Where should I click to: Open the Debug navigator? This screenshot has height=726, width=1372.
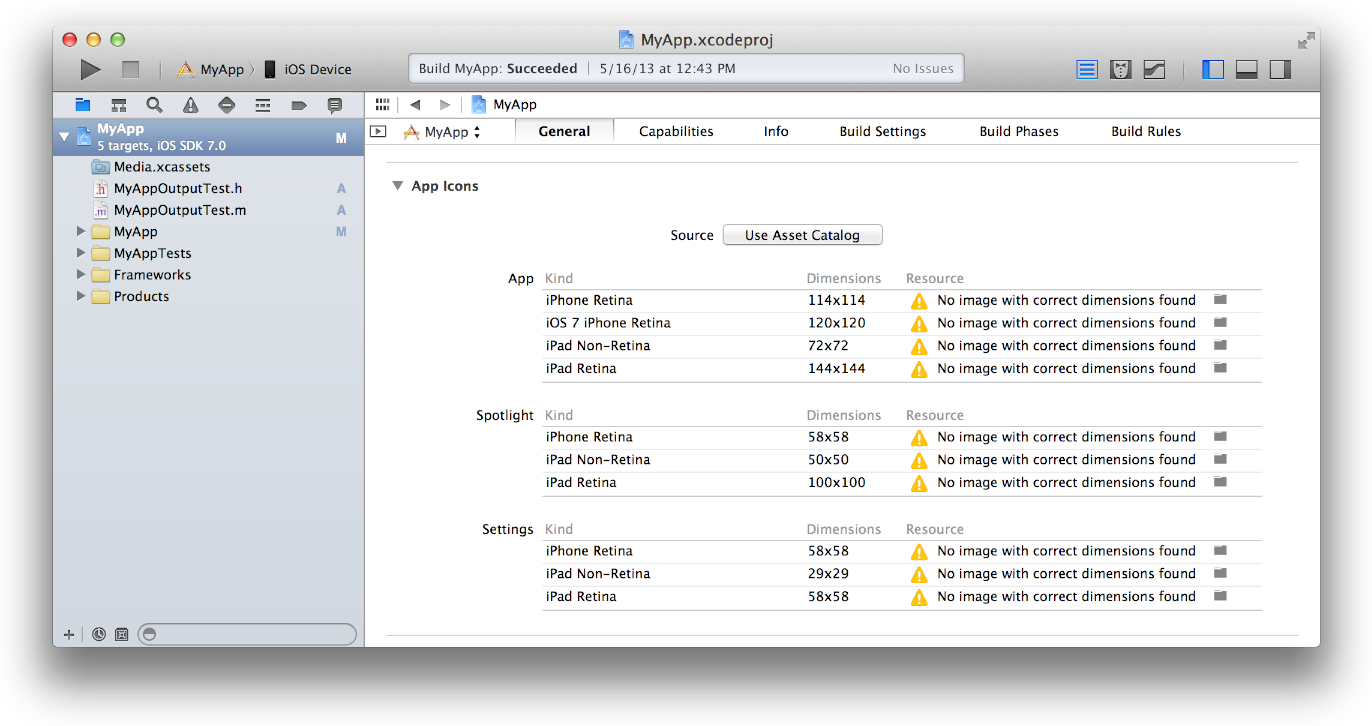(x=263, y=105)
